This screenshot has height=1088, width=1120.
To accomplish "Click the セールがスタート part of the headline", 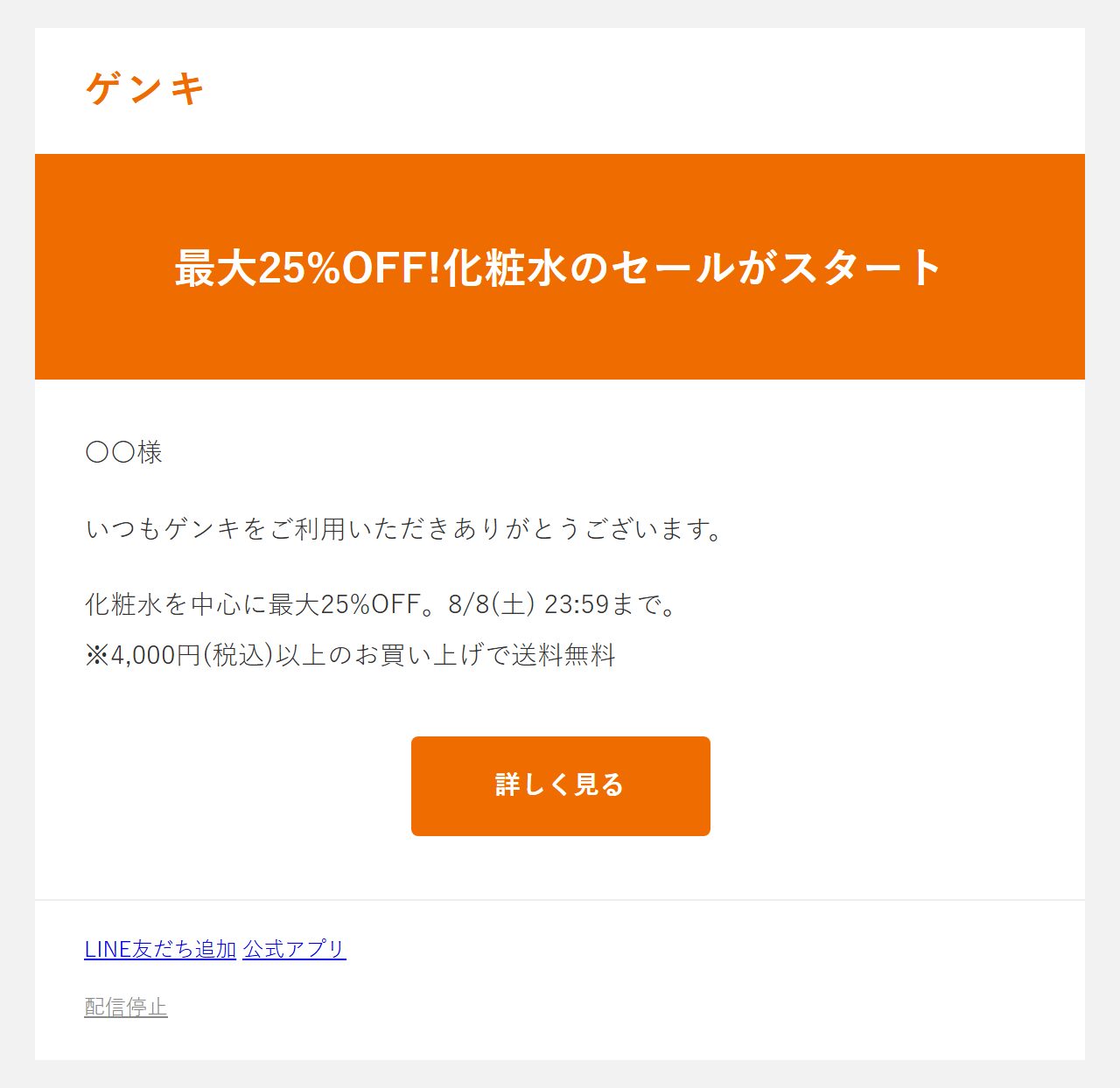I will tap(776, 268).
